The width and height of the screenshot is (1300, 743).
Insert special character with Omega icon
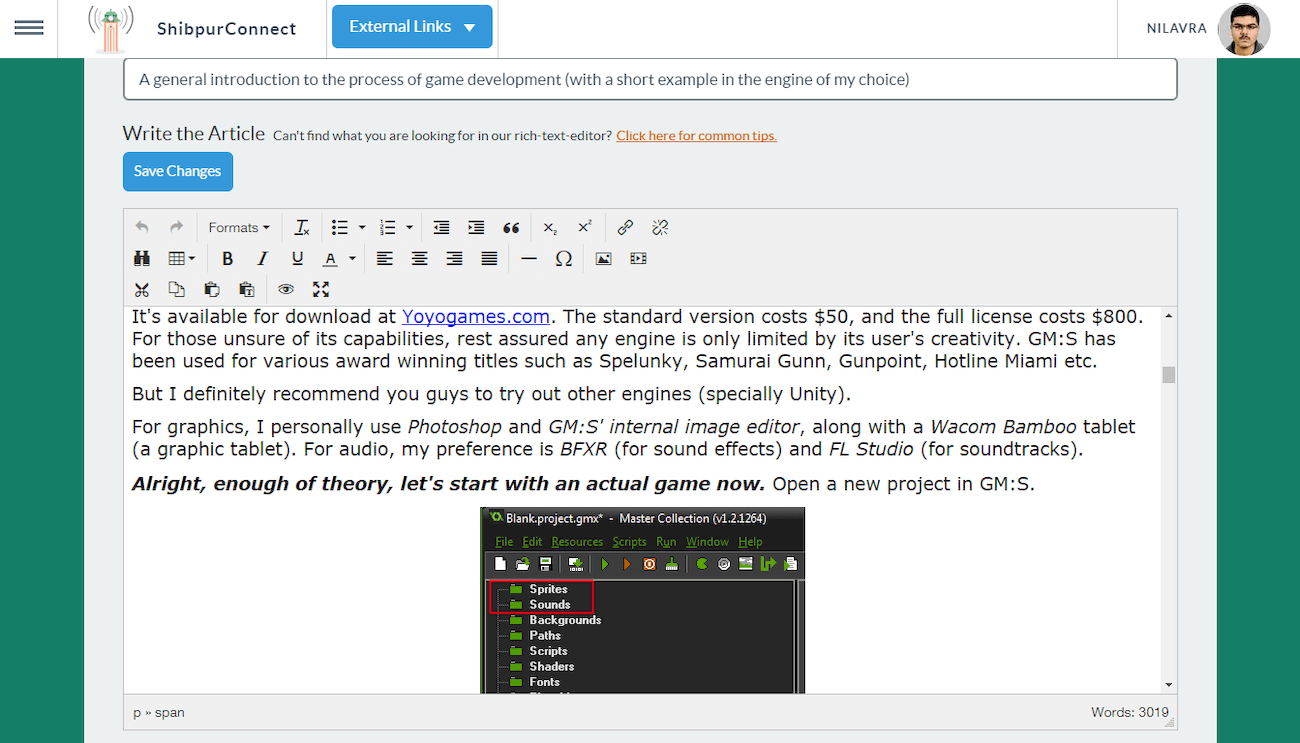pyautogui.click(x=564, y=259)
